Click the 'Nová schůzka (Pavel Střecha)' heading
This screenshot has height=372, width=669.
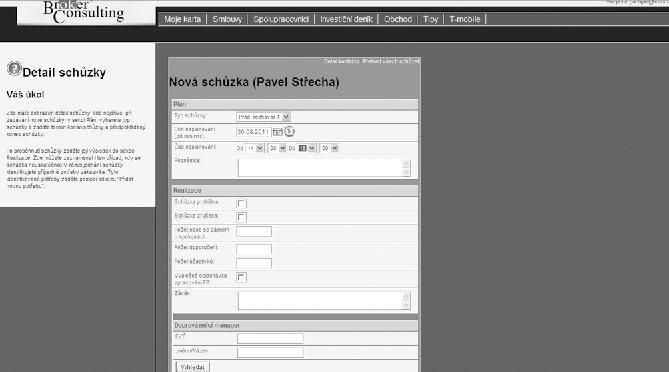point(254,82)
